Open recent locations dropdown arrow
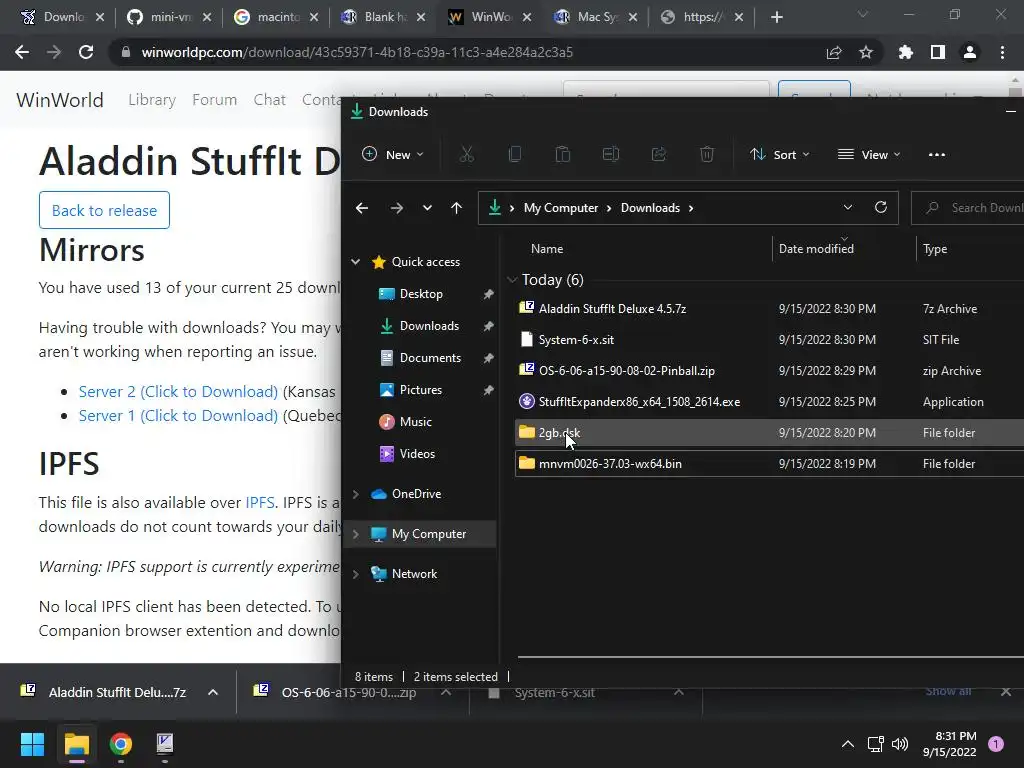Viewport: 1024px width, 768px height. [427, 208]
